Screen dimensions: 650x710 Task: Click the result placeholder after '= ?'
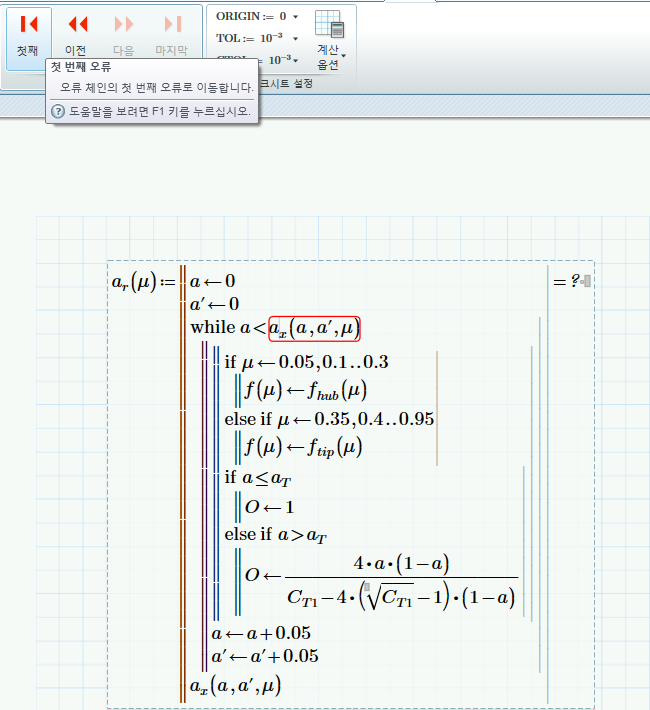click(587, 281)
